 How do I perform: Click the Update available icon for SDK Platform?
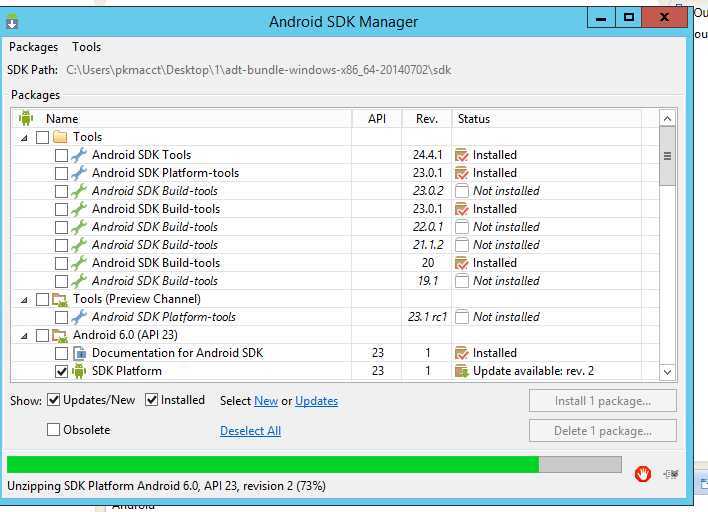coord(462,371)
